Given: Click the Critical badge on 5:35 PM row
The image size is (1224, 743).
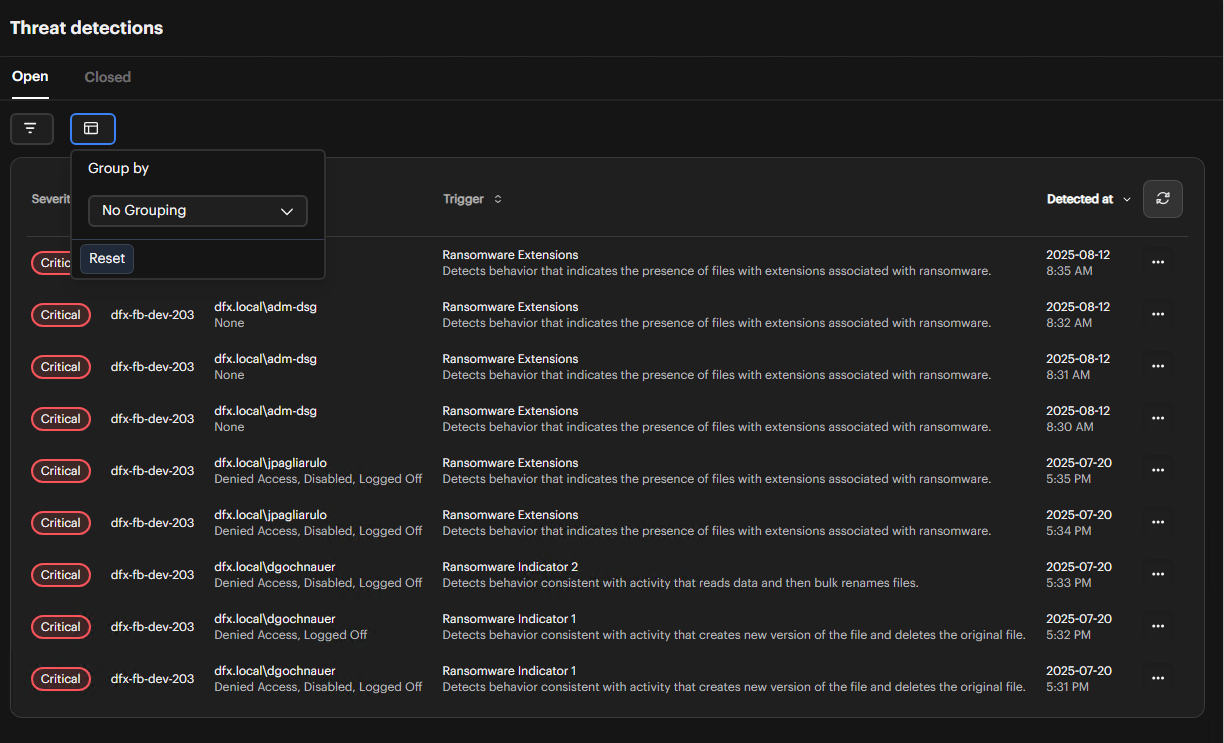Looking at the screenshot, I should [x=61, y=471].
